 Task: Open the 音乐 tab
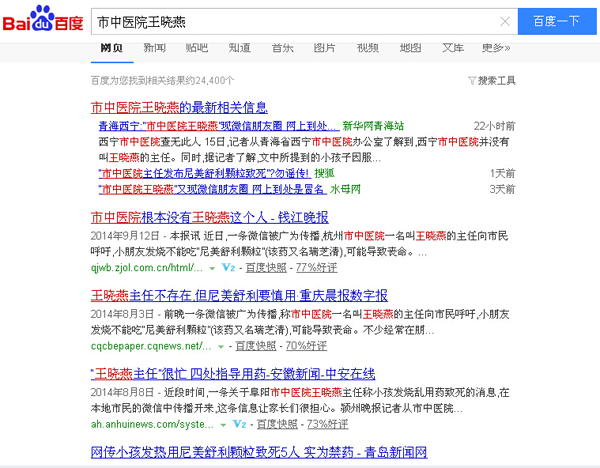pos(282,48)
